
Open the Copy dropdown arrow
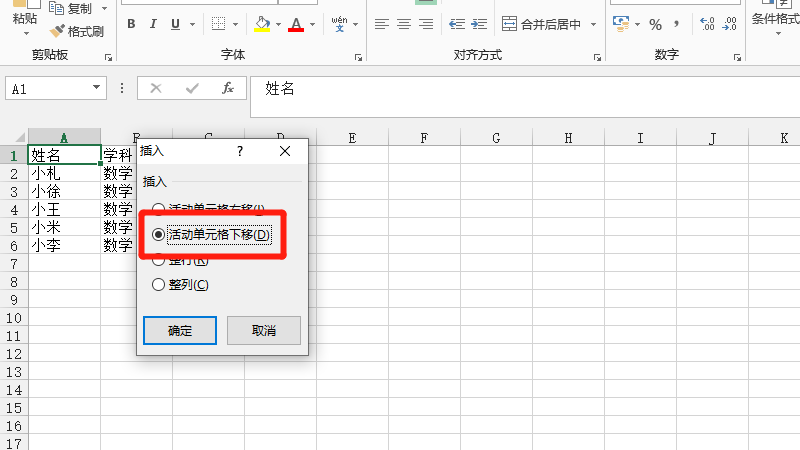click(105, 9)
